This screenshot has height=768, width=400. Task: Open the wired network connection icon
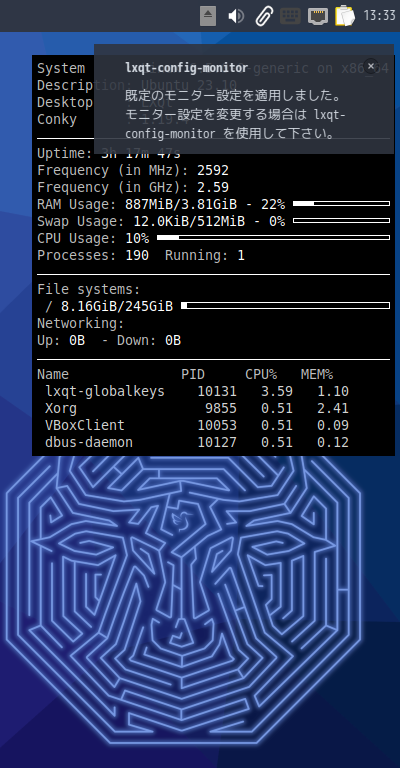(318, 16)
